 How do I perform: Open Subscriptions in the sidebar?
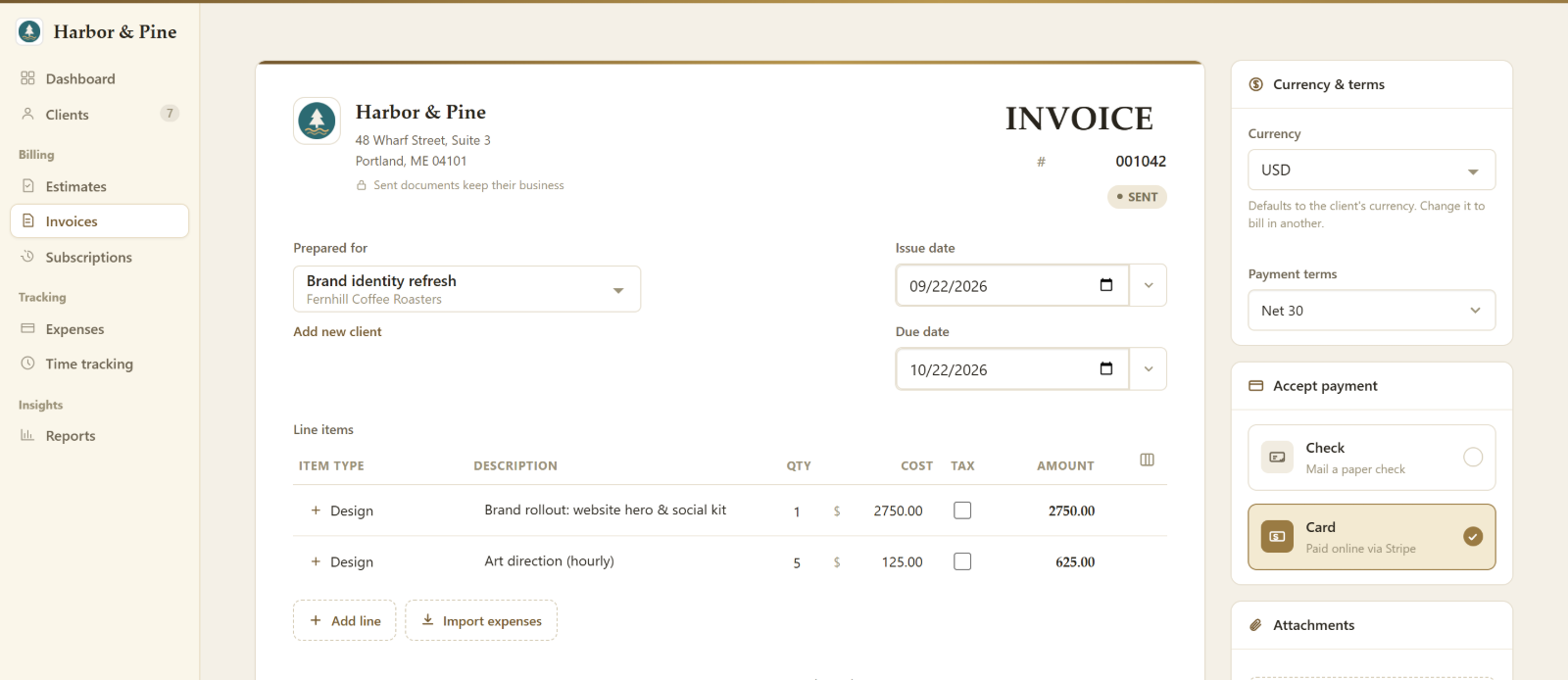click(99, 257)
